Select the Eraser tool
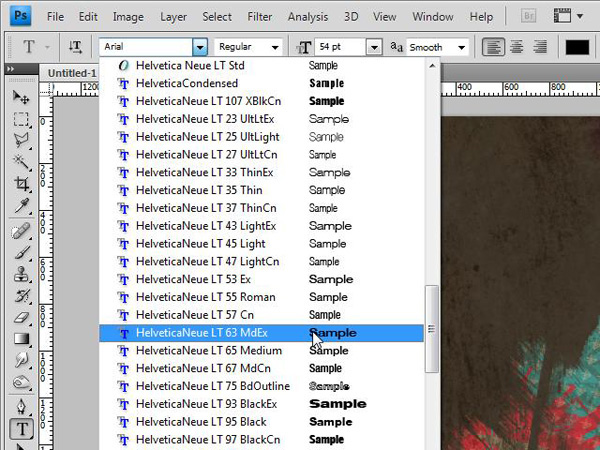This screenshot has width=600, height=450. (x=21, y=317)
